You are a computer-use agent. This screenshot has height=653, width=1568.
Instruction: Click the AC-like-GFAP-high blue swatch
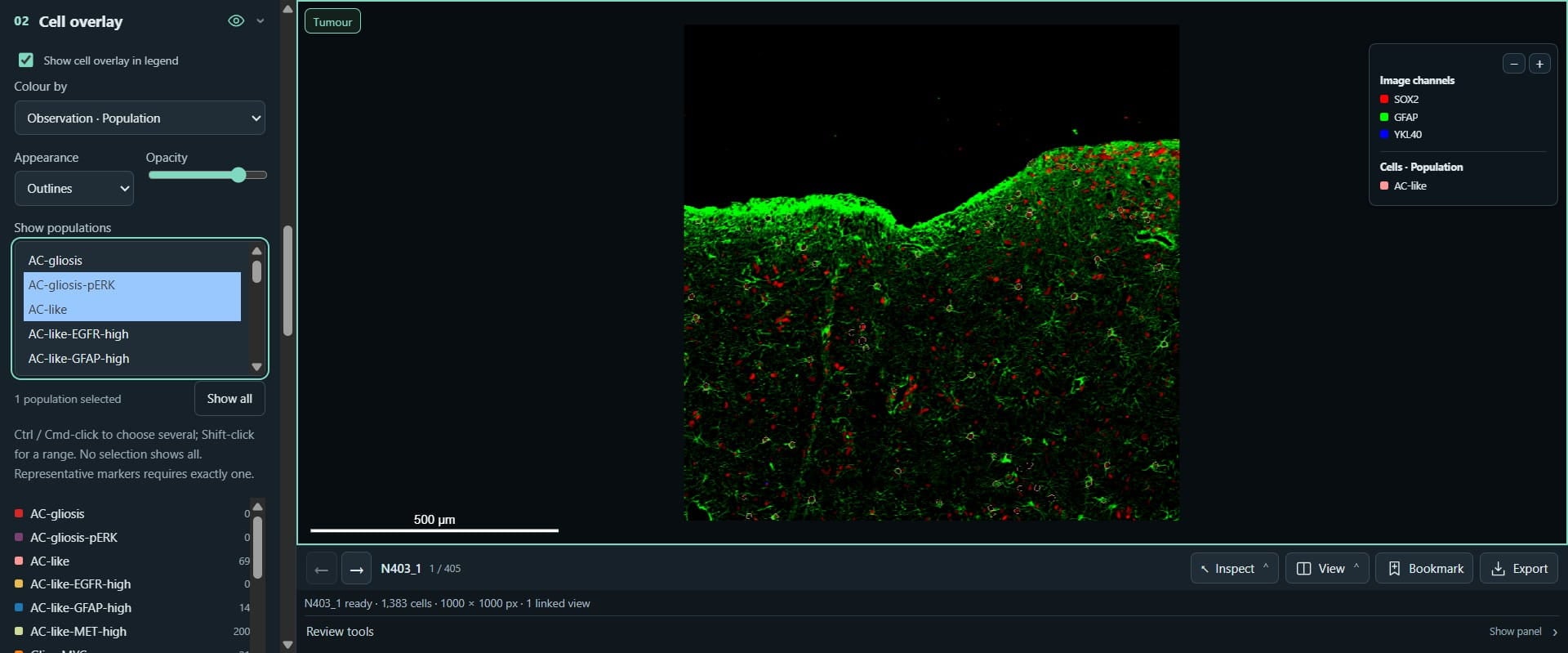coord(19,607)
